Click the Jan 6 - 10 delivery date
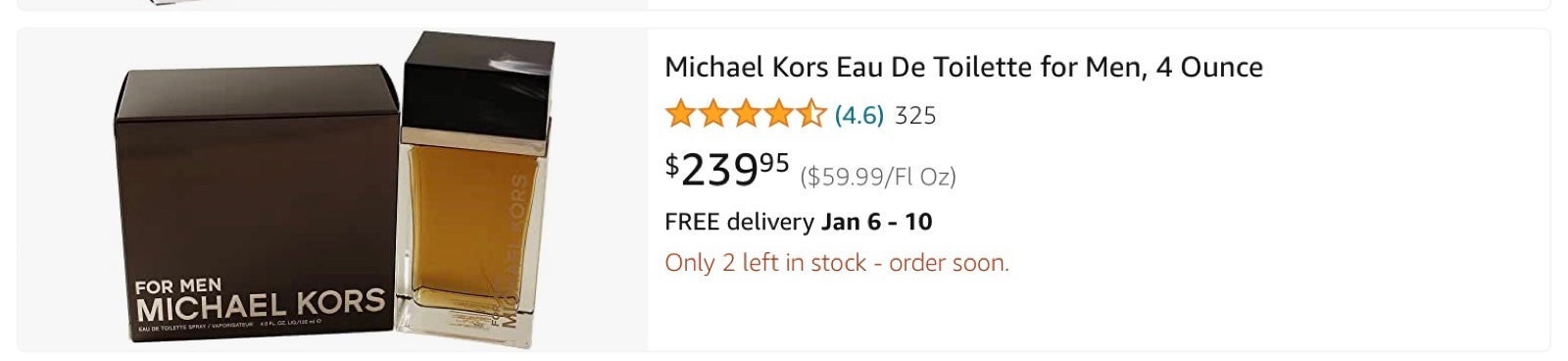1568x361 pixels. [x=877, y=222]
